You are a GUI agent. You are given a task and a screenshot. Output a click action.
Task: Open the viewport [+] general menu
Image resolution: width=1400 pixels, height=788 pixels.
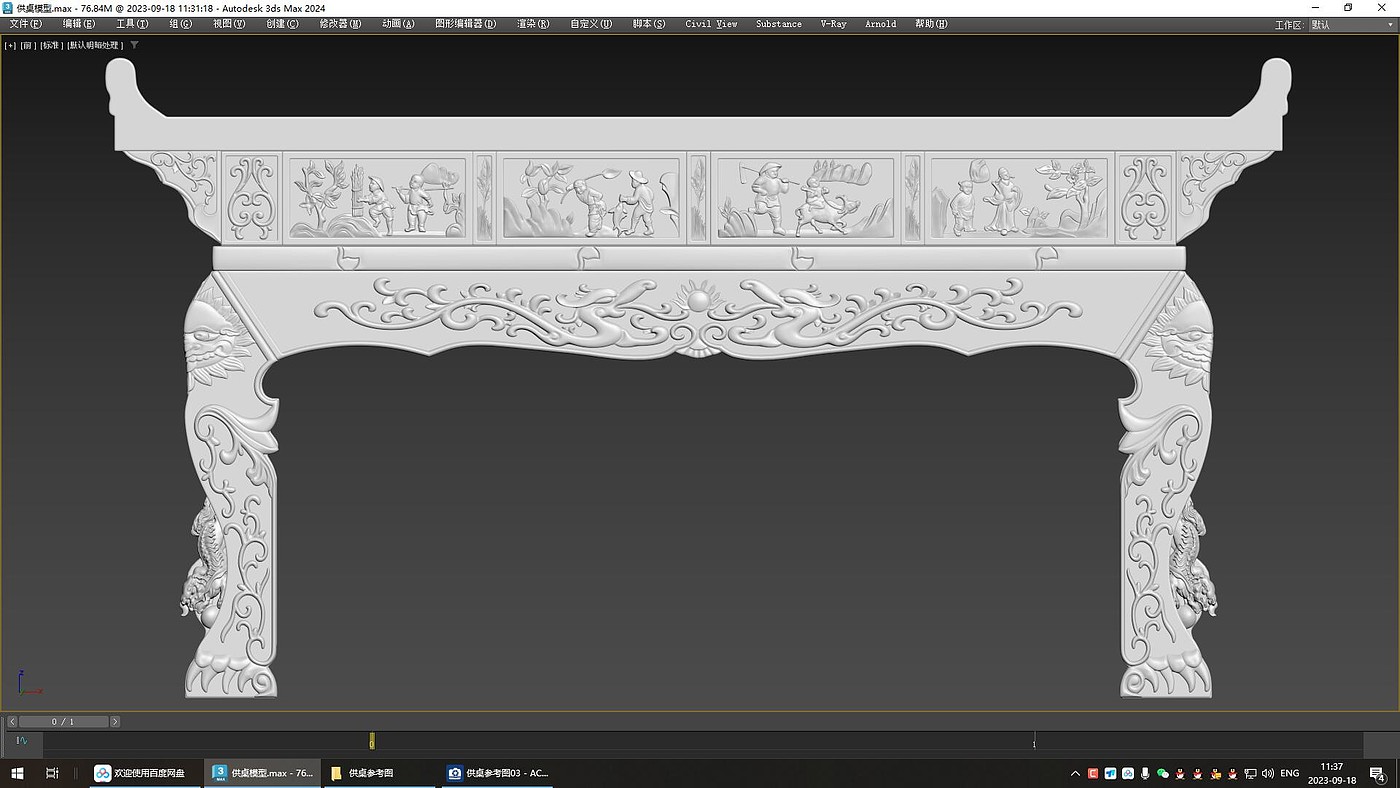pos(10,45)
